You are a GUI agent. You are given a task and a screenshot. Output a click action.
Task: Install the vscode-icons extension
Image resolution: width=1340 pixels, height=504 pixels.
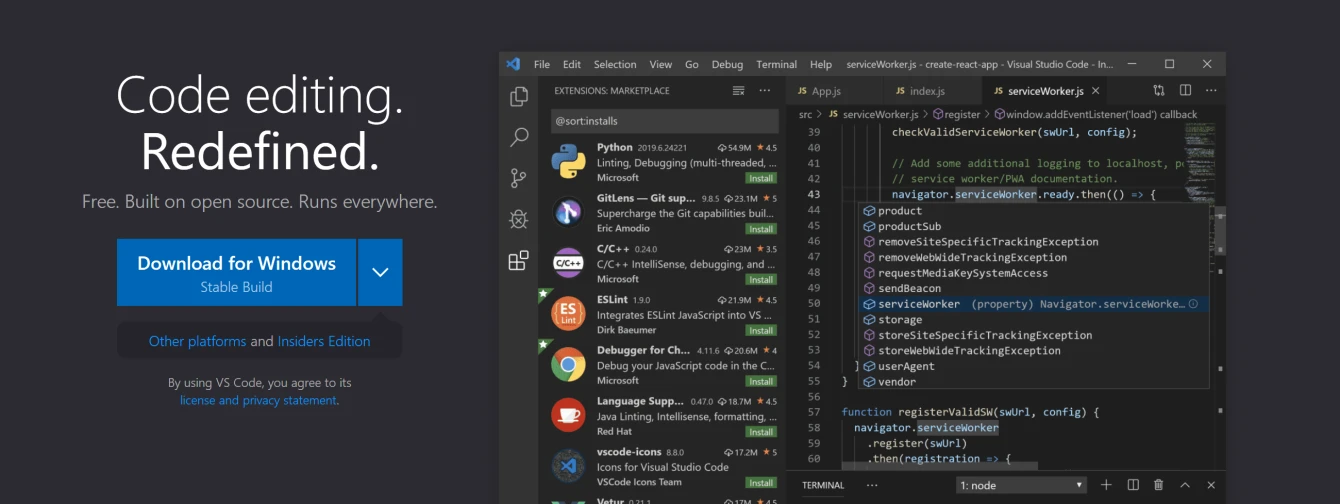point(761,482)
